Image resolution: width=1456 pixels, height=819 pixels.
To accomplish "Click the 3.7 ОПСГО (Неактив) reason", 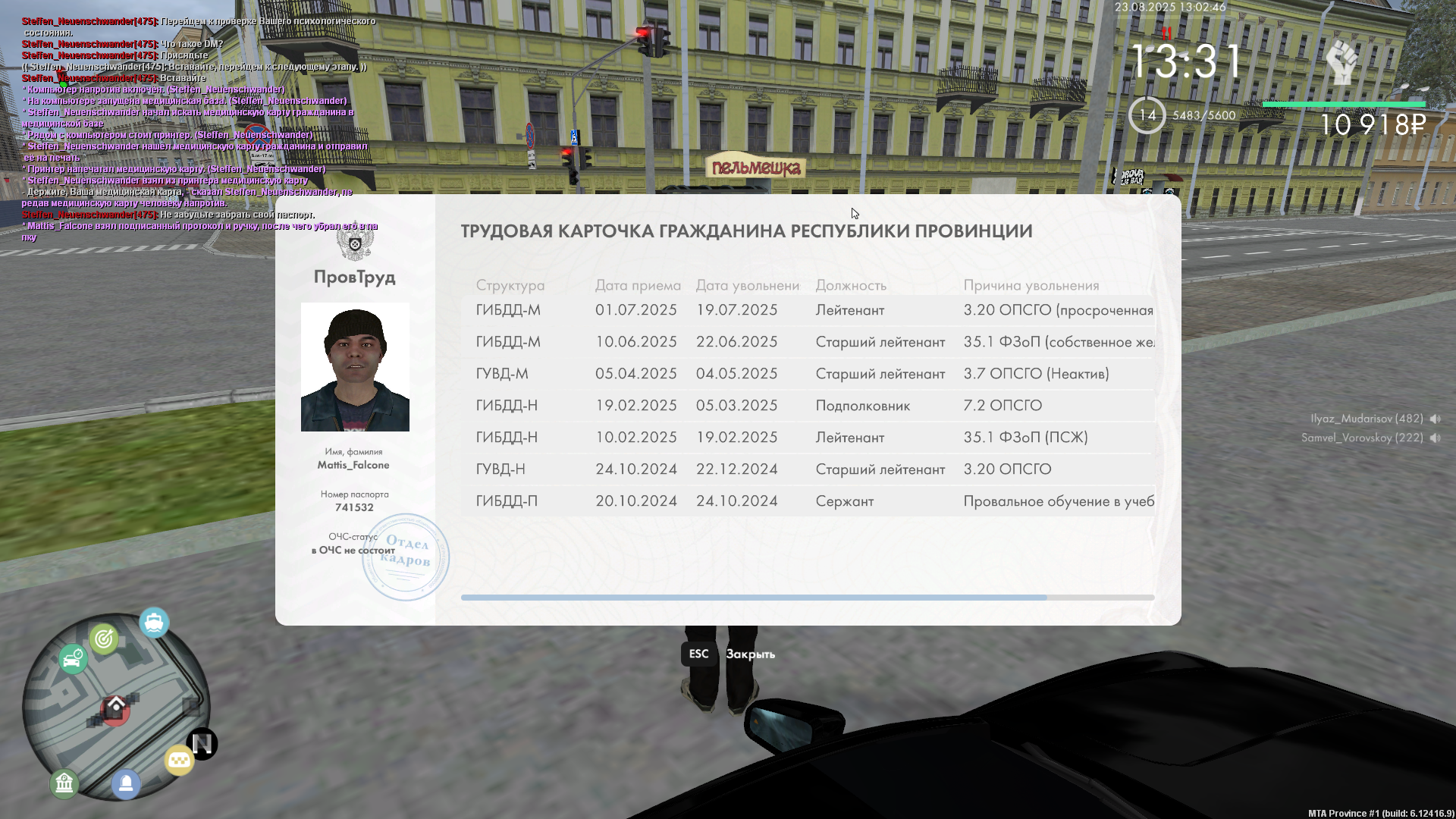I will (x=1036, y=374).
